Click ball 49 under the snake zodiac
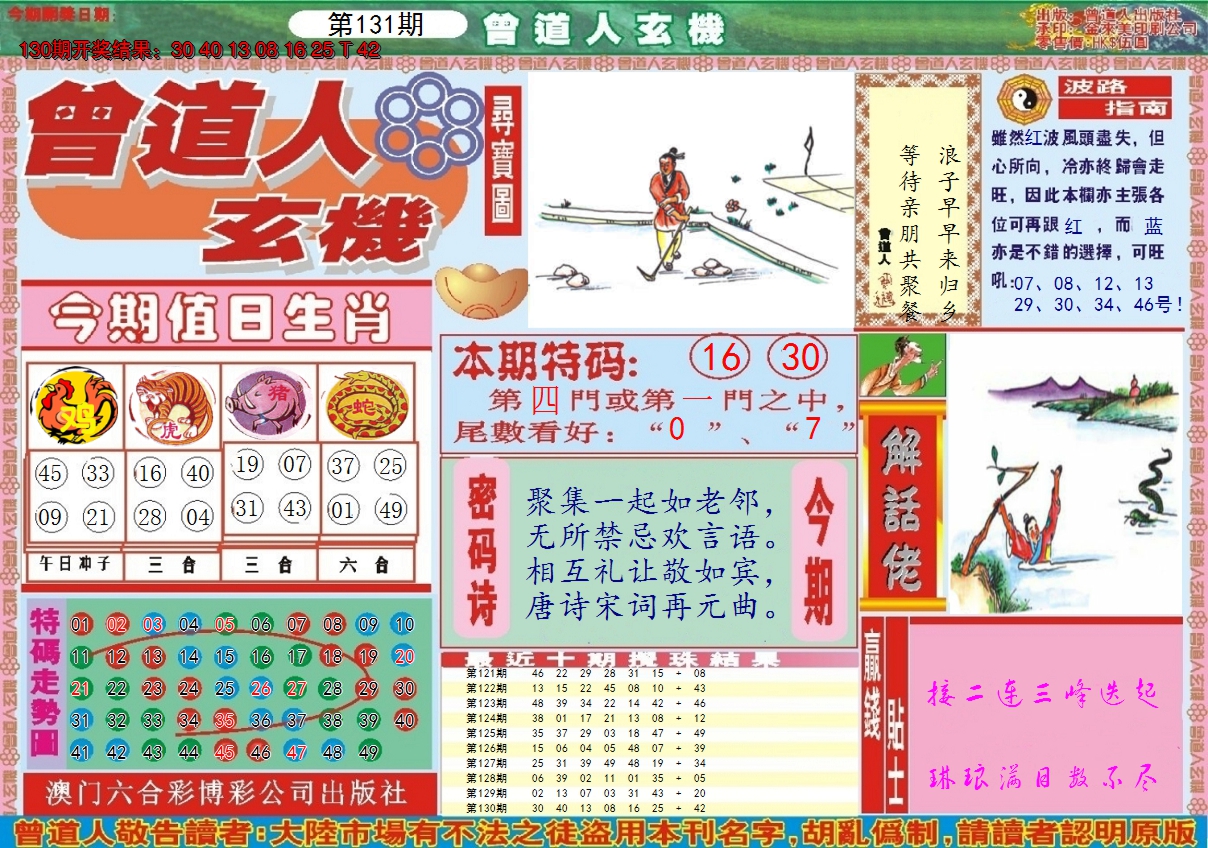The height and width of the screenshot is (848, 1208). [x=391, y=510]
